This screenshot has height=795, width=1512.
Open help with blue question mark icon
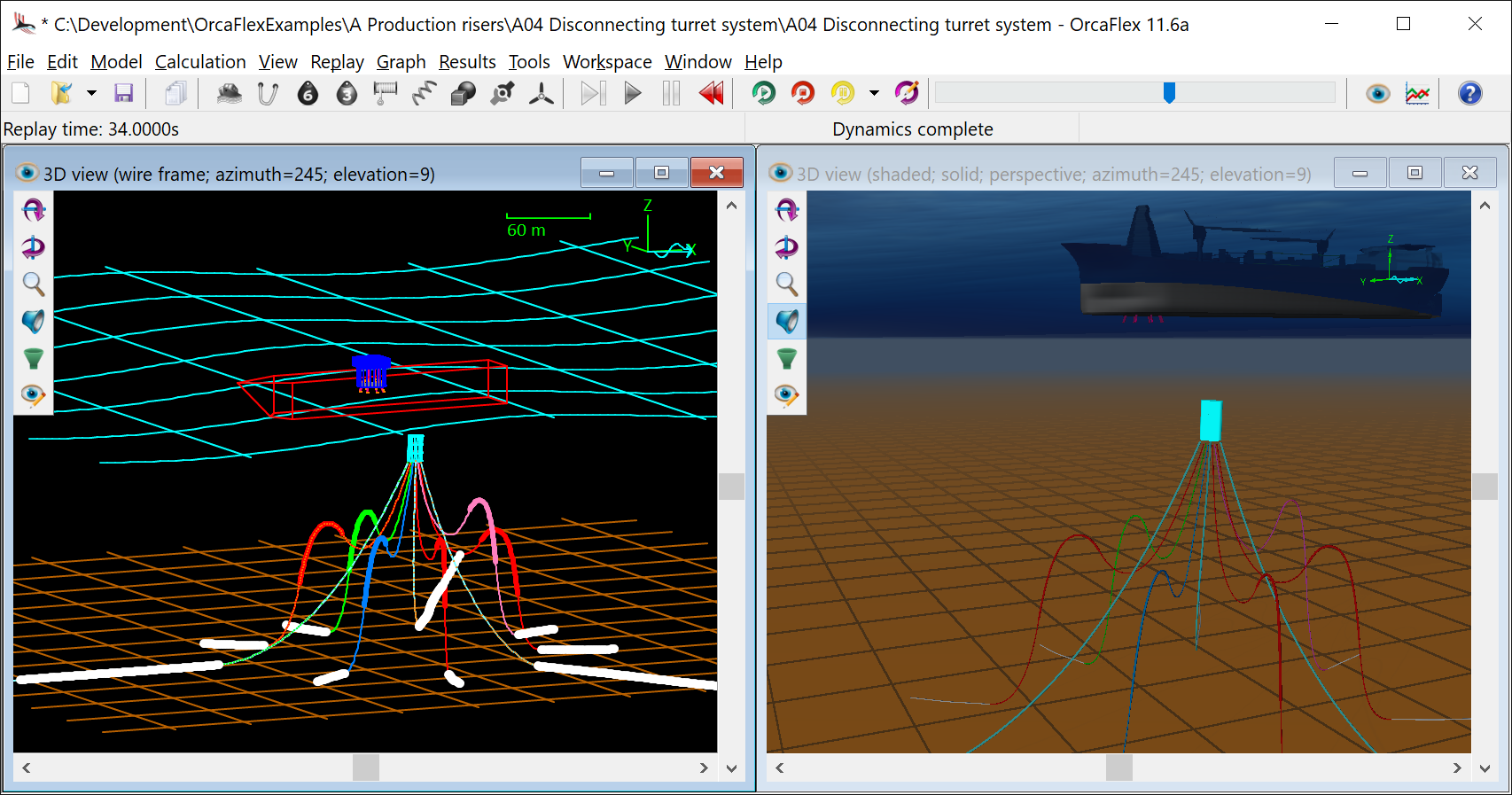tap(1470, 93)
